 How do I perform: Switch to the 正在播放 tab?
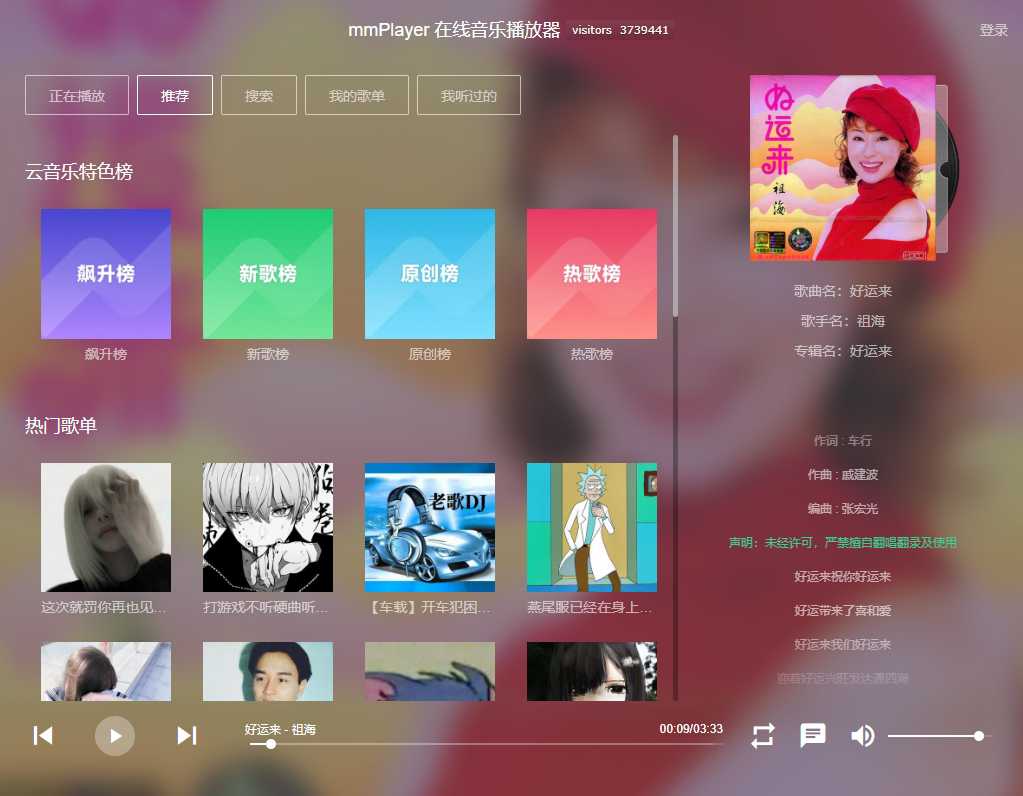[76, 95]
